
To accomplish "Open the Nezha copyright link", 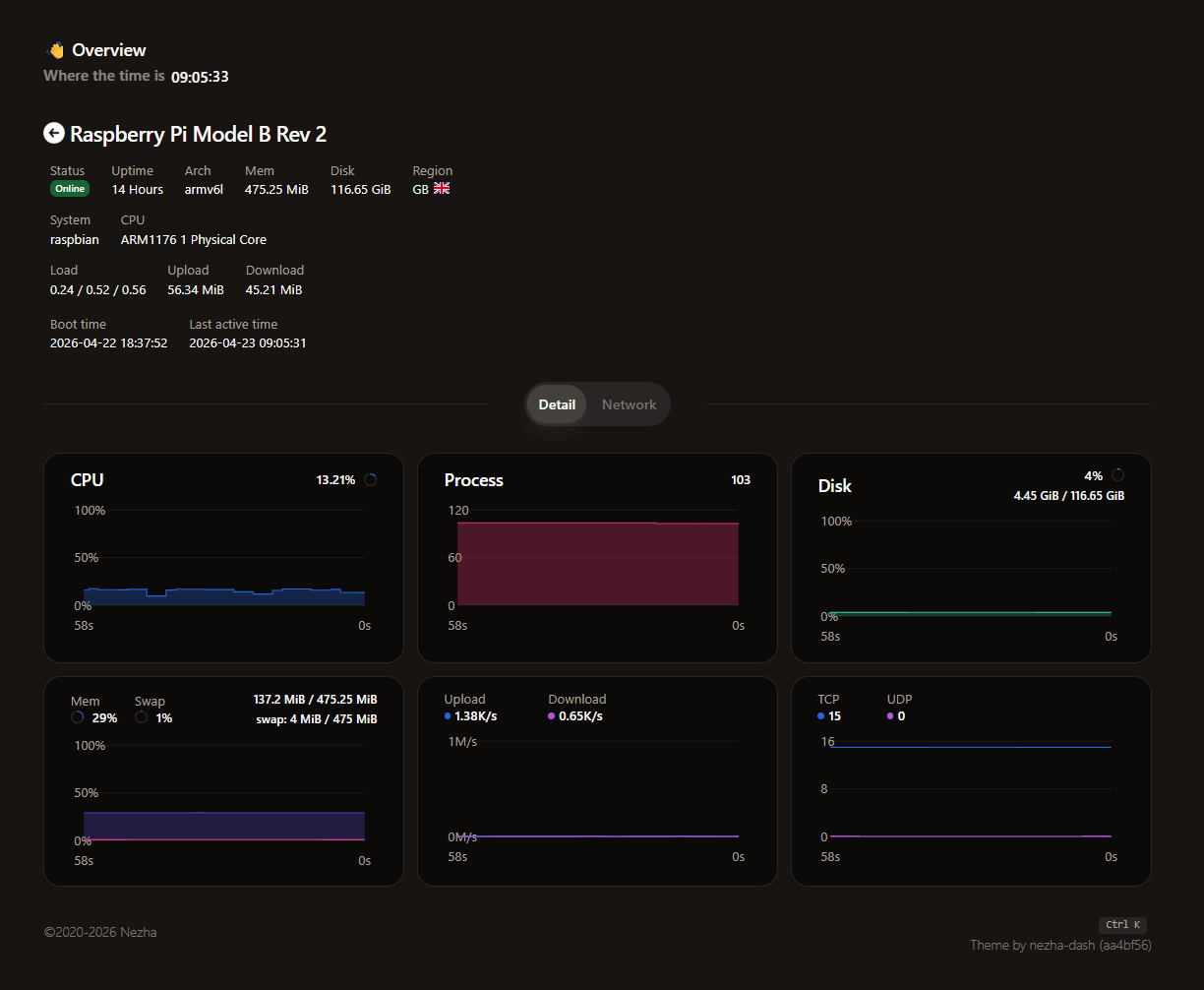I will (138, 932).
